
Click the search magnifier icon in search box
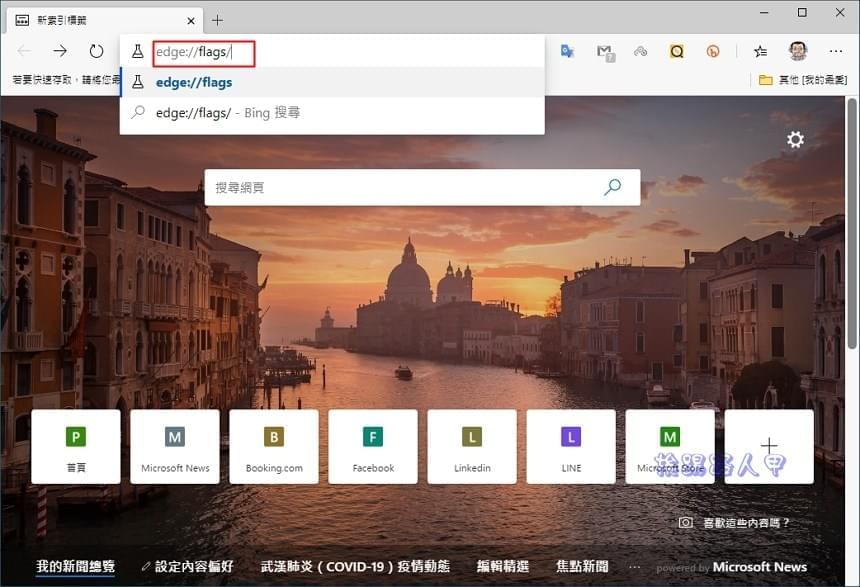point(612,187)
